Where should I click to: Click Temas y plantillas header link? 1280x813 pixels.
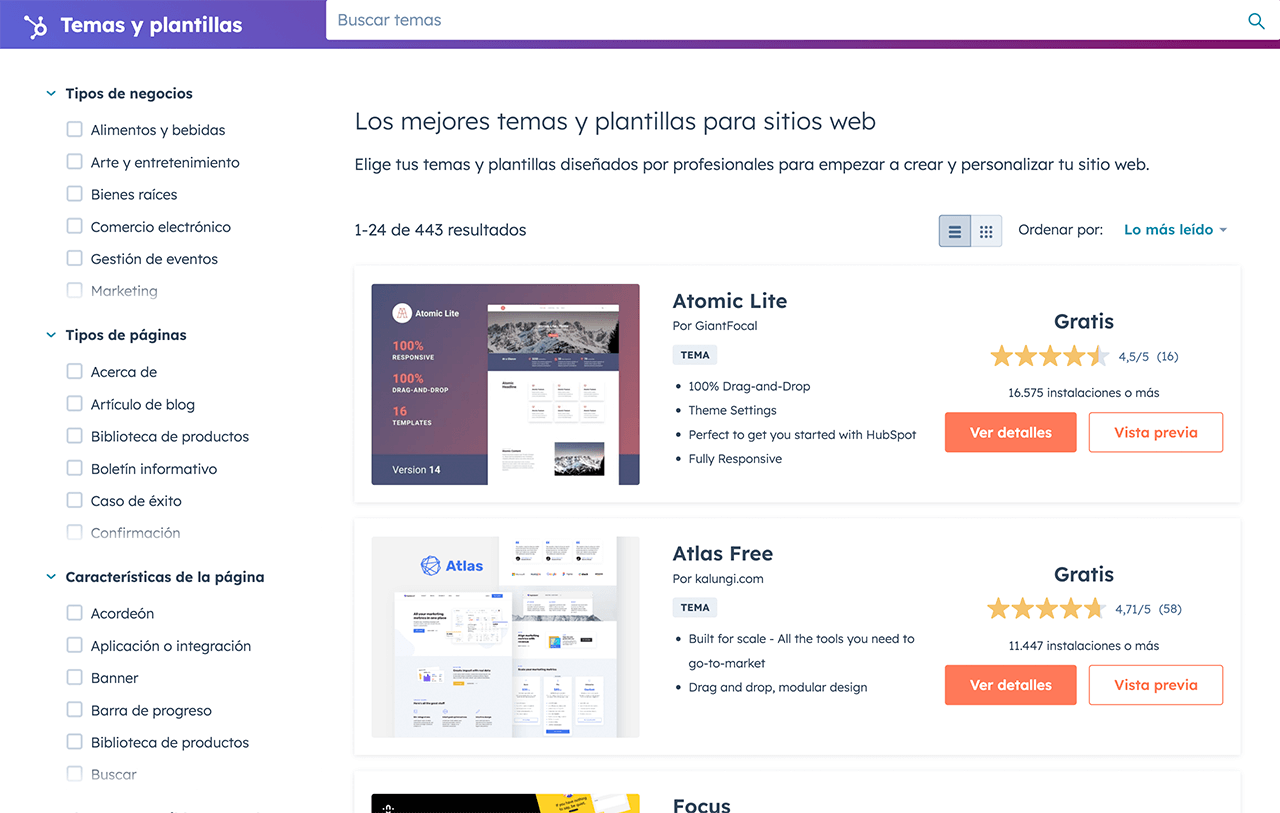[x=151, y=26]
